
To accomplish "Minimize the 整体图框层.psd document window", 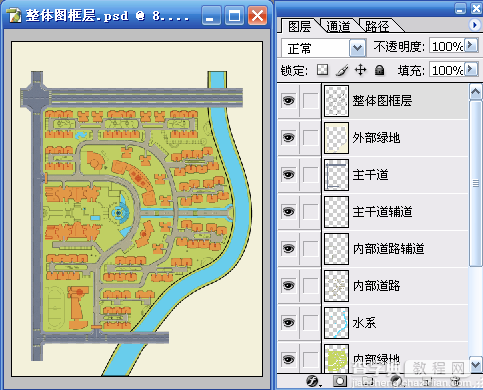I will (x=211, y=15).
